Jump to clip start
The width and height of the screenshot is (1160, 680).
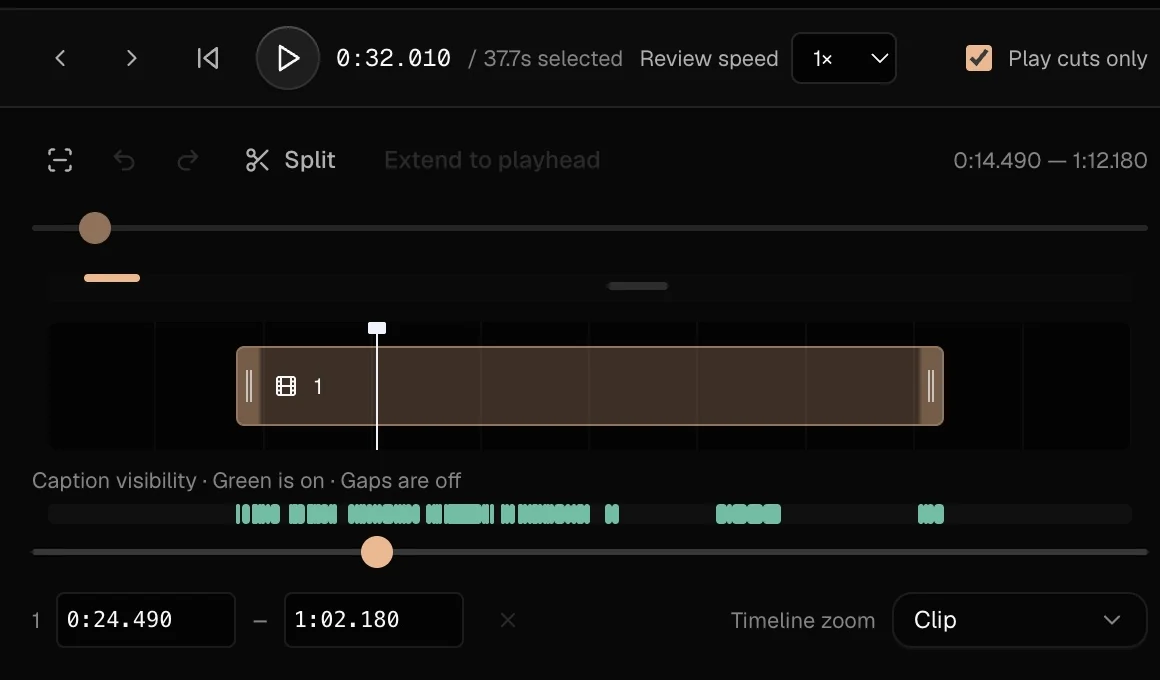pos(208,58)
